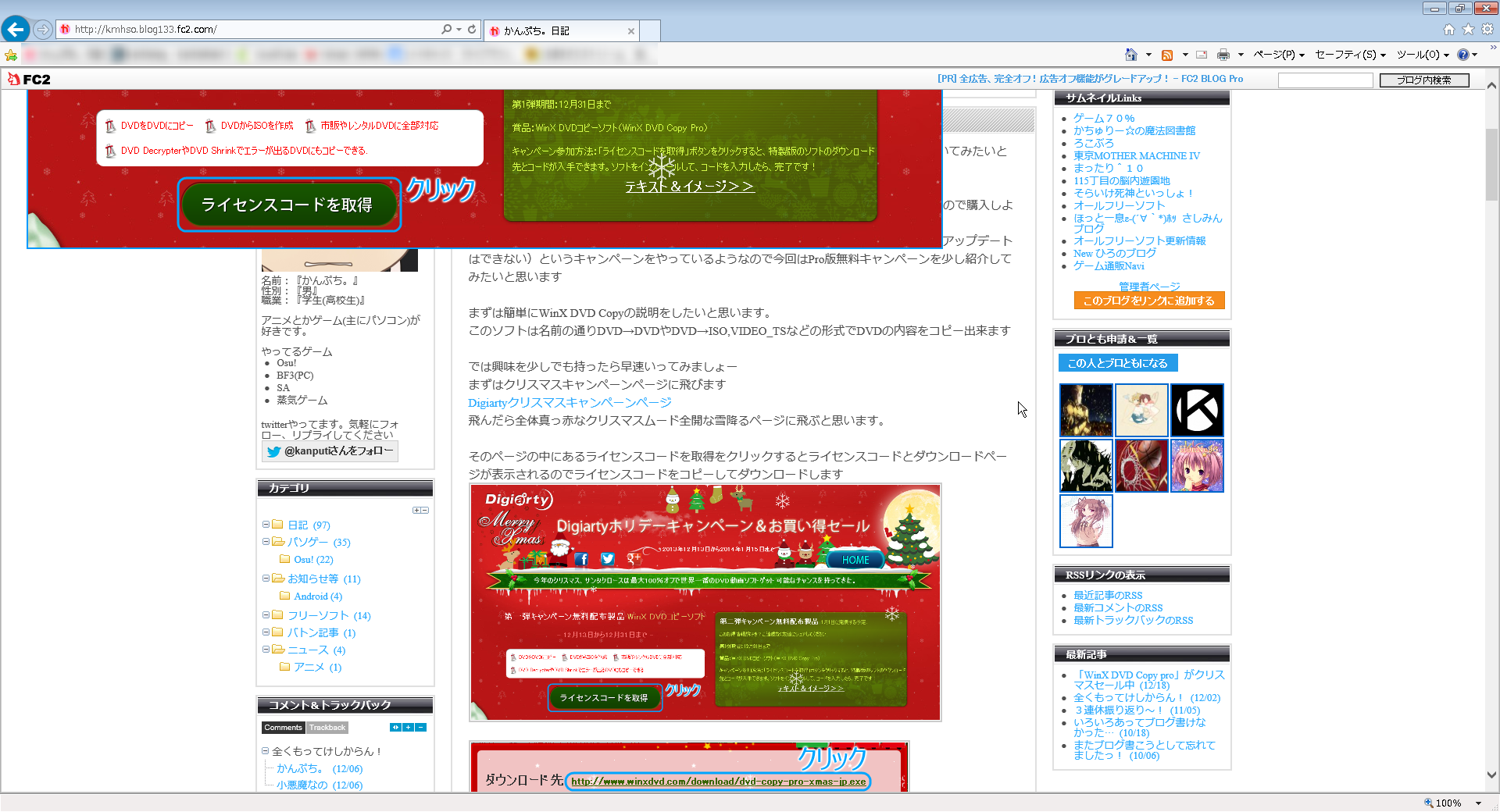Click the printer icon in command bar
Image resolution: width=1500 pixels, height=812 pixels.
(x=1223, y=55)
